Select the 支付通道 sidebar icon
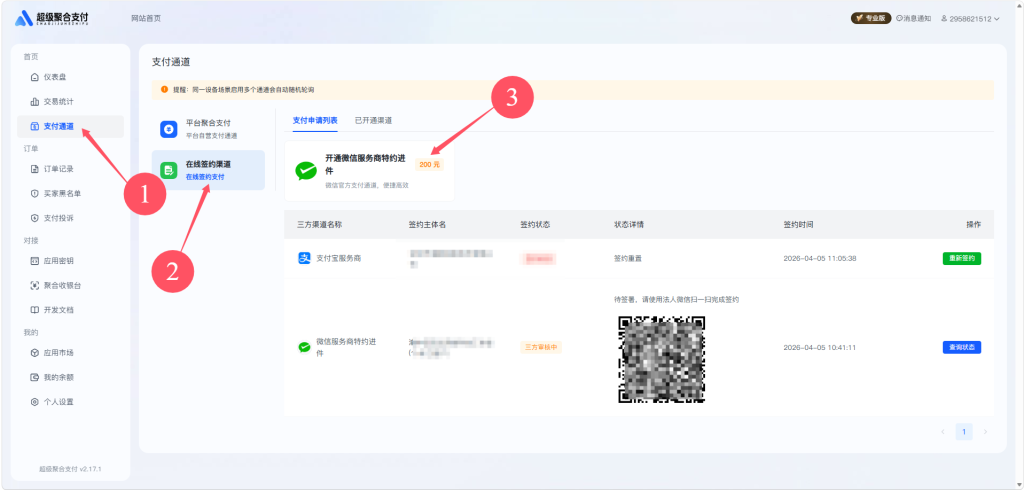Viewport: 1024px width, 490px height. click(35, 127)
